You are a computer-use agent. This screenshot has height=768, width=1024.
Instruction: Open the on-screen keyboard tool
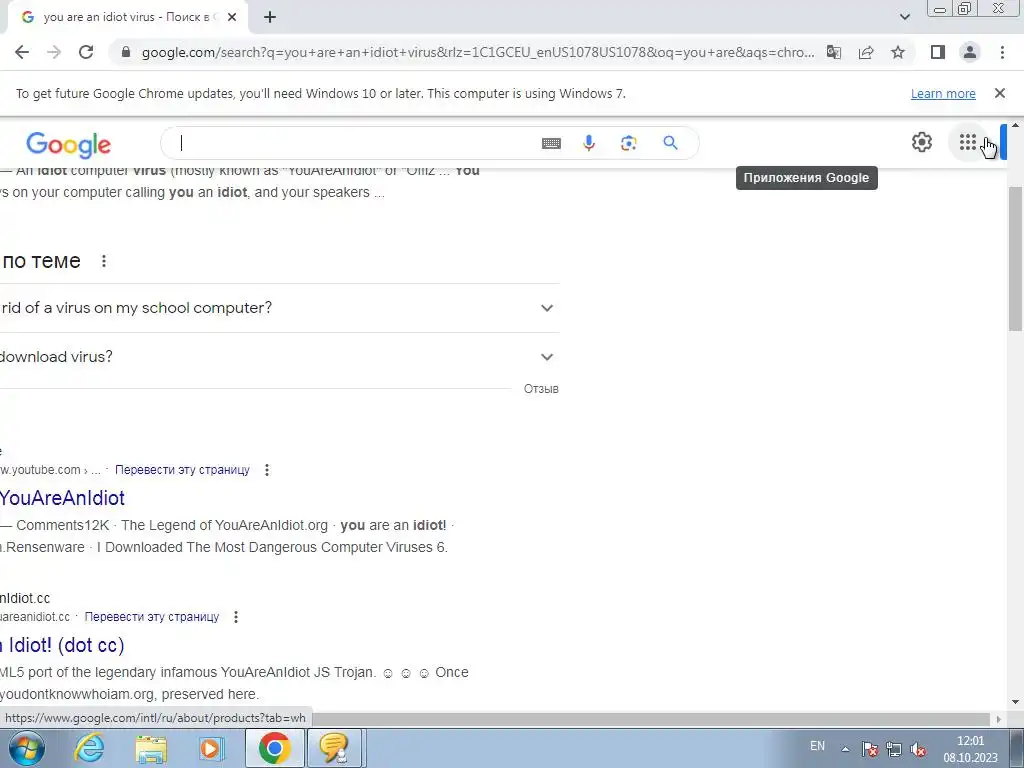coord(551,143)
